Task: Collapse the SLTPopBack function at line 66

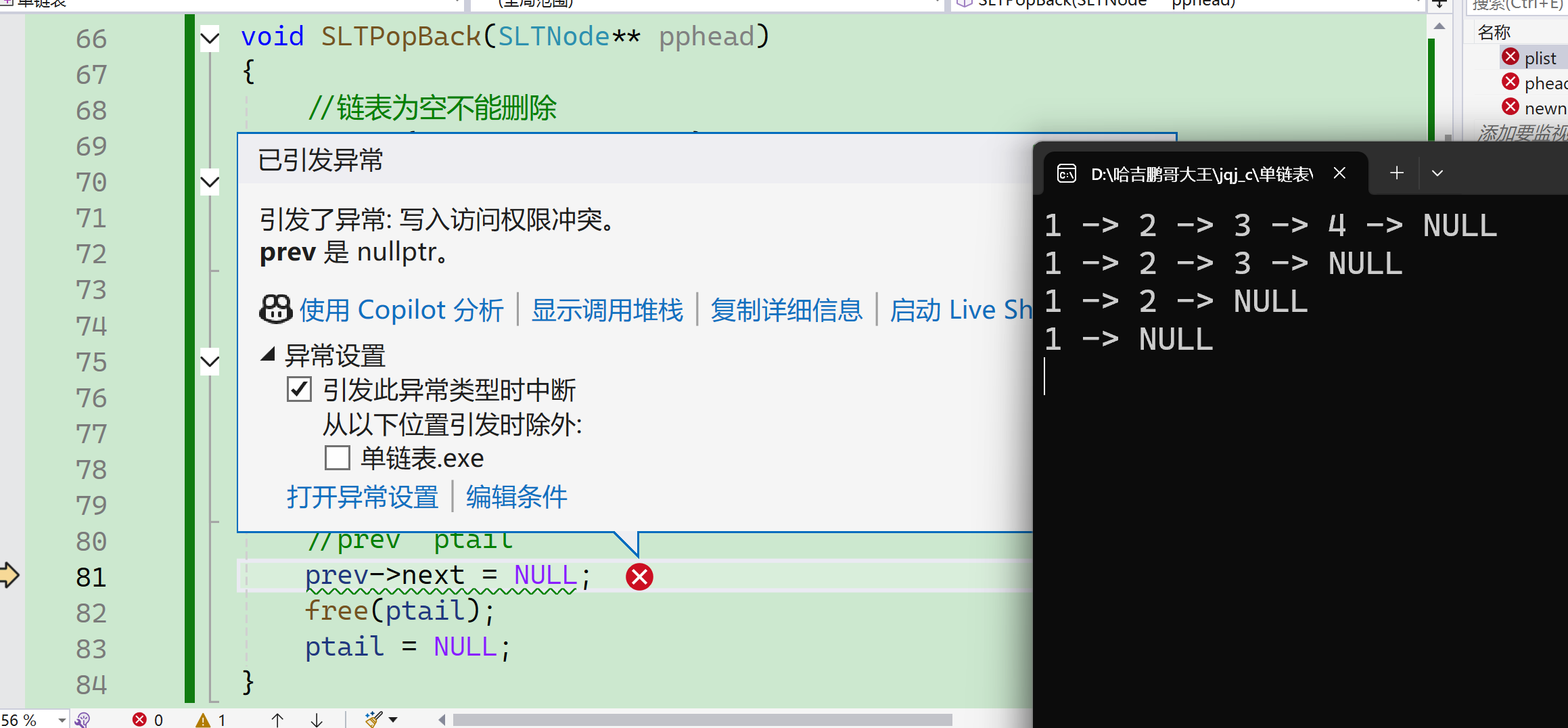Action: (x=210, y=39)
